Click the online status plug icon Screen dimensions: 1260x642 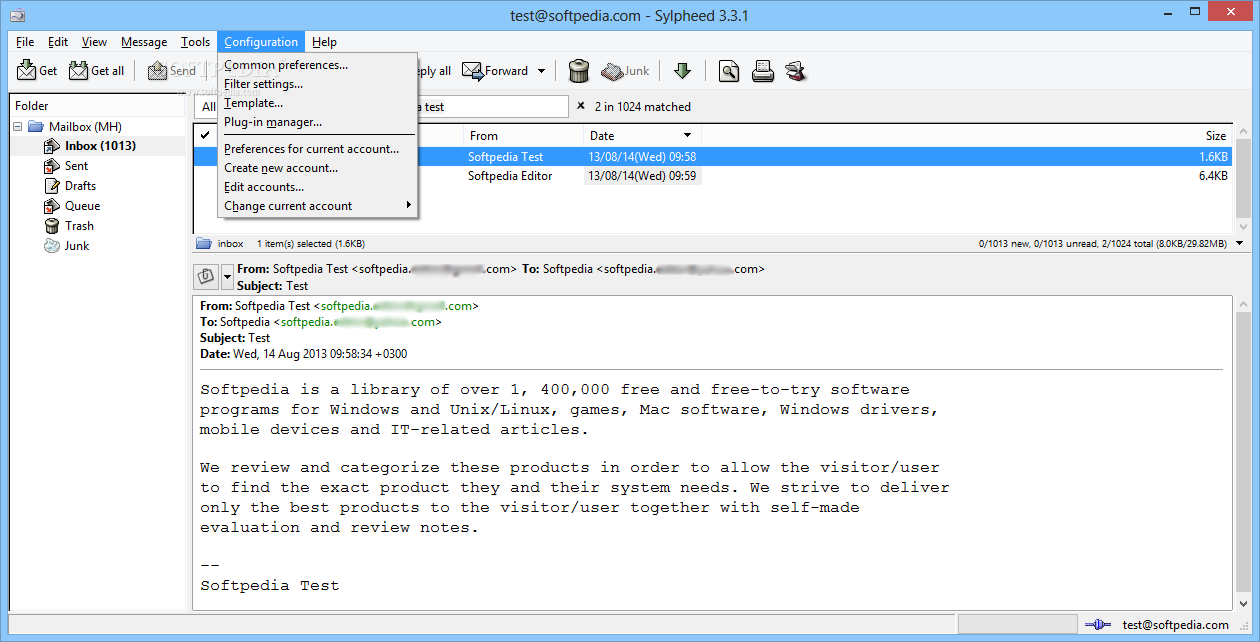[x=1096, y=625]
